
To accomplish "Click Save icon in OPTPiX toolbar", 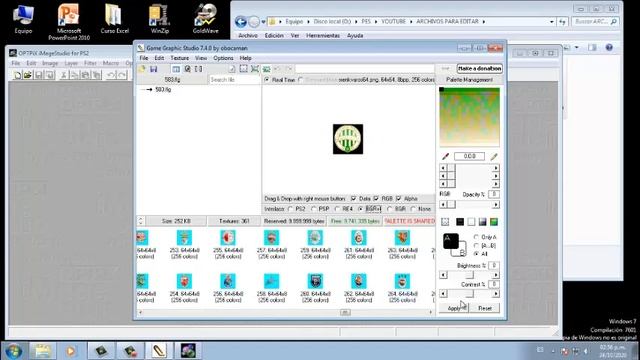I will point(39,75).
